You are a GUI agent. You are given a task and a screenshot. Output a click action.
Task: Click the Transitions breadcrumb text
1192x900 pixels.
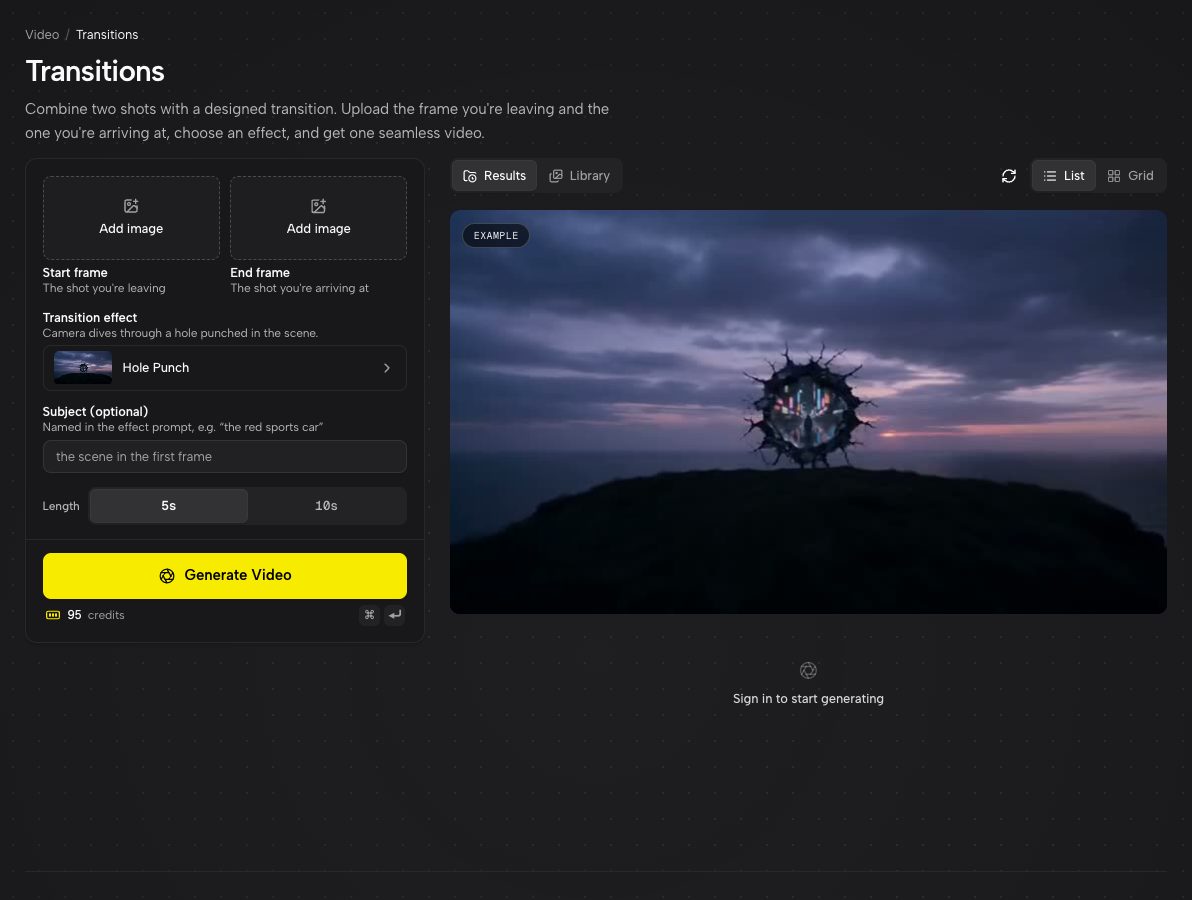click(107, 35)
